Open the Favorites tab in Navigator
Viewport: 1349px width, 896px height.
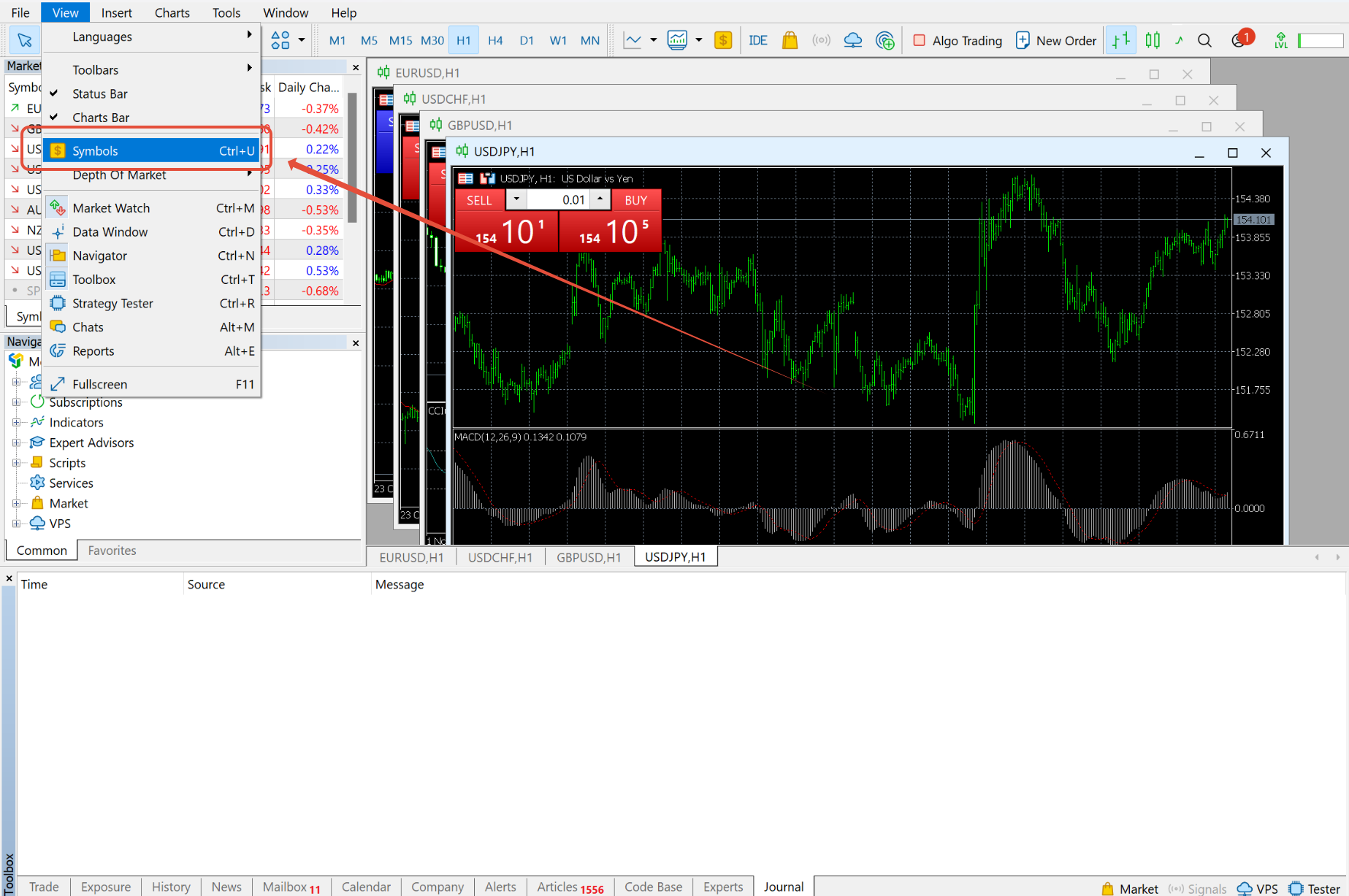112,551
